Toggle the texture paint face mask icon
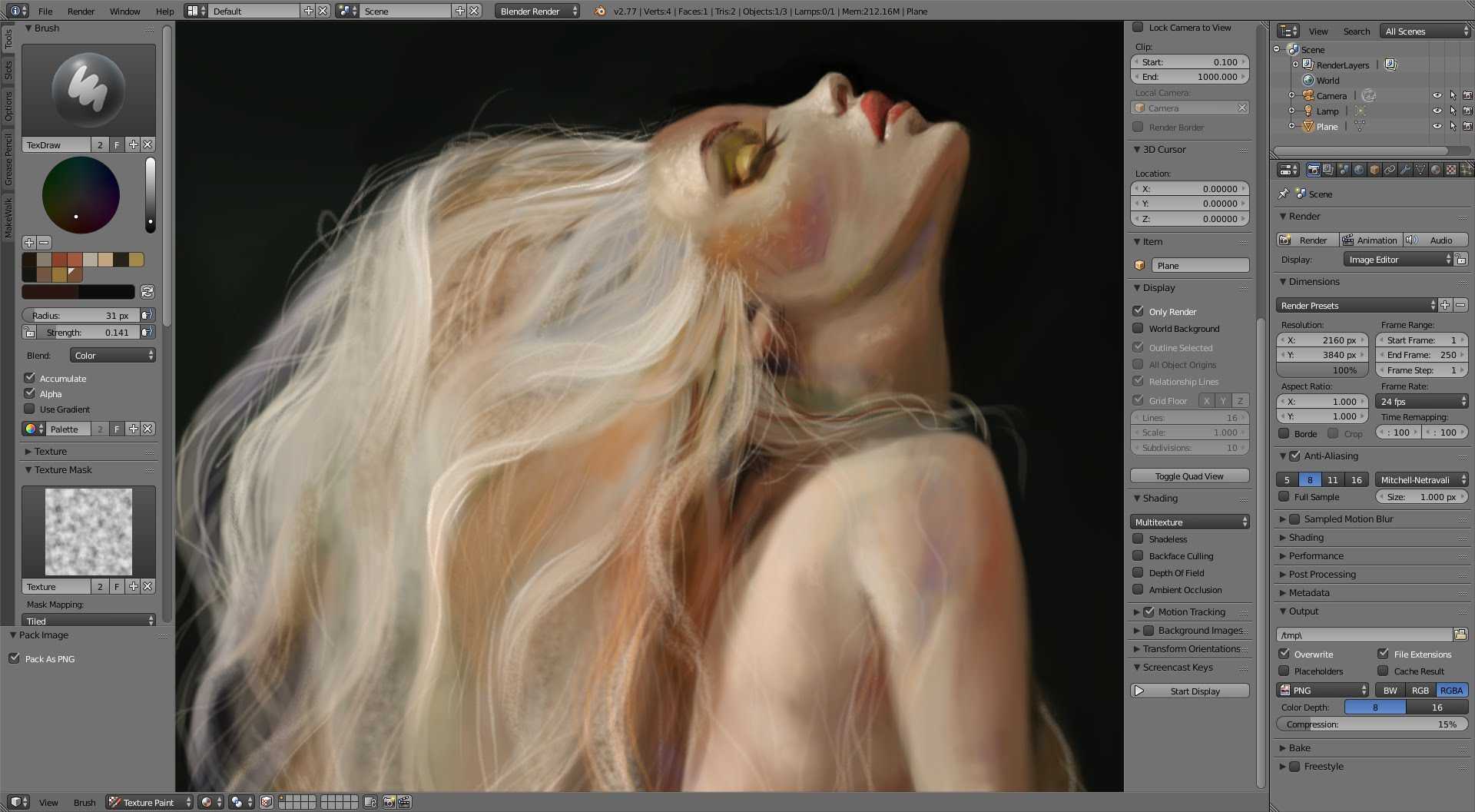 coord(267,802)
